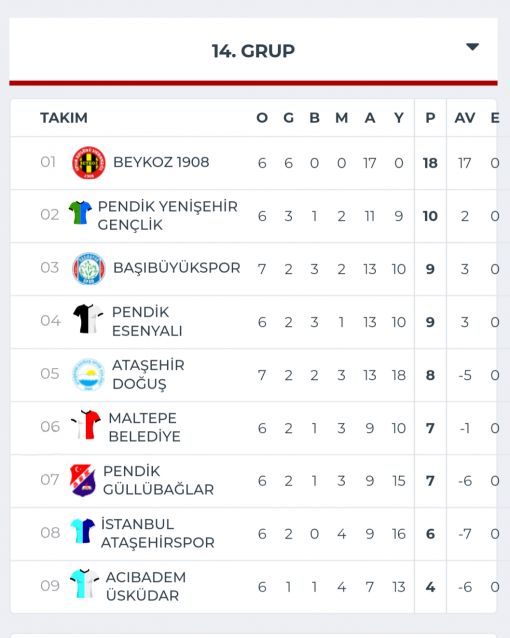
Task: Click the P points column header
Action: pyautogui.click(x=430, y=118)
